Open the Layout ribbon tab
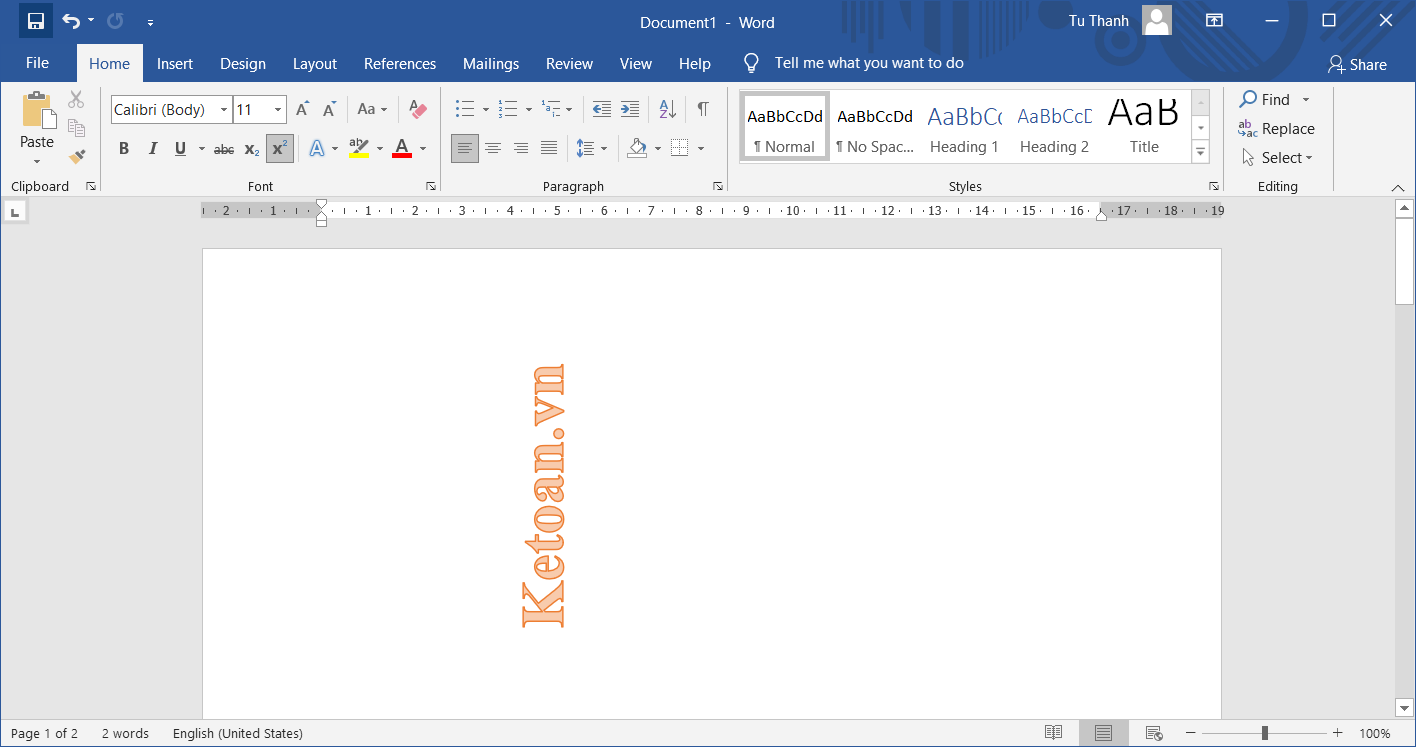 [315, 64]
